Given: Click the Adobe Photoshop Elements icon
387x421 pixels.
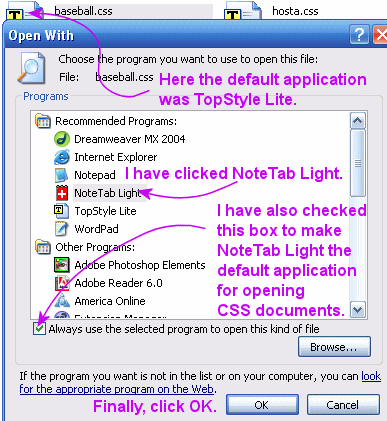Looking at the screenshot, I should click(x=62, y=265).
